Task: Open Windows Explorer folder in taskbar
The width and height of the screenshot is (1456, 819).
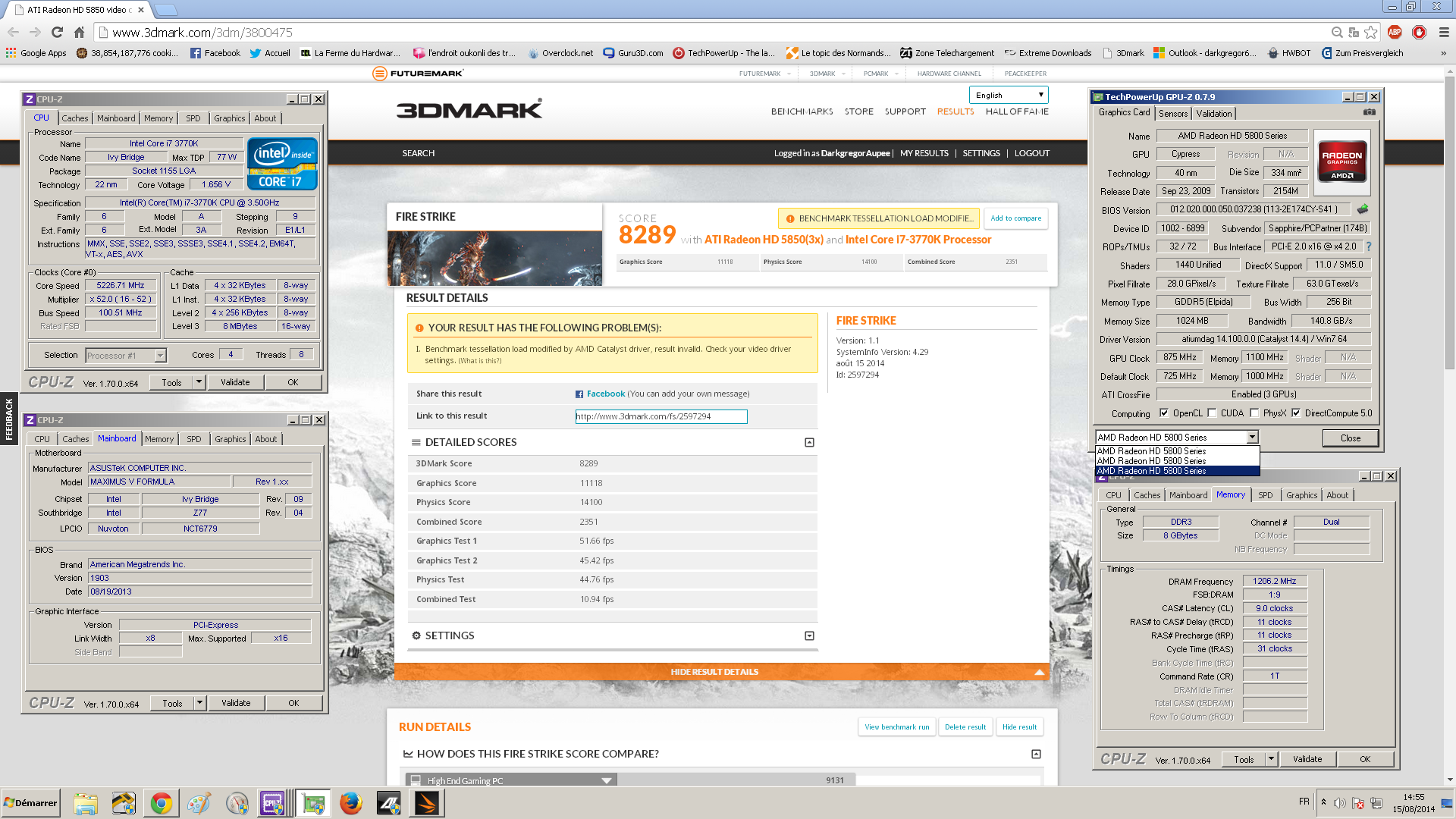Action: click(86, 803)
